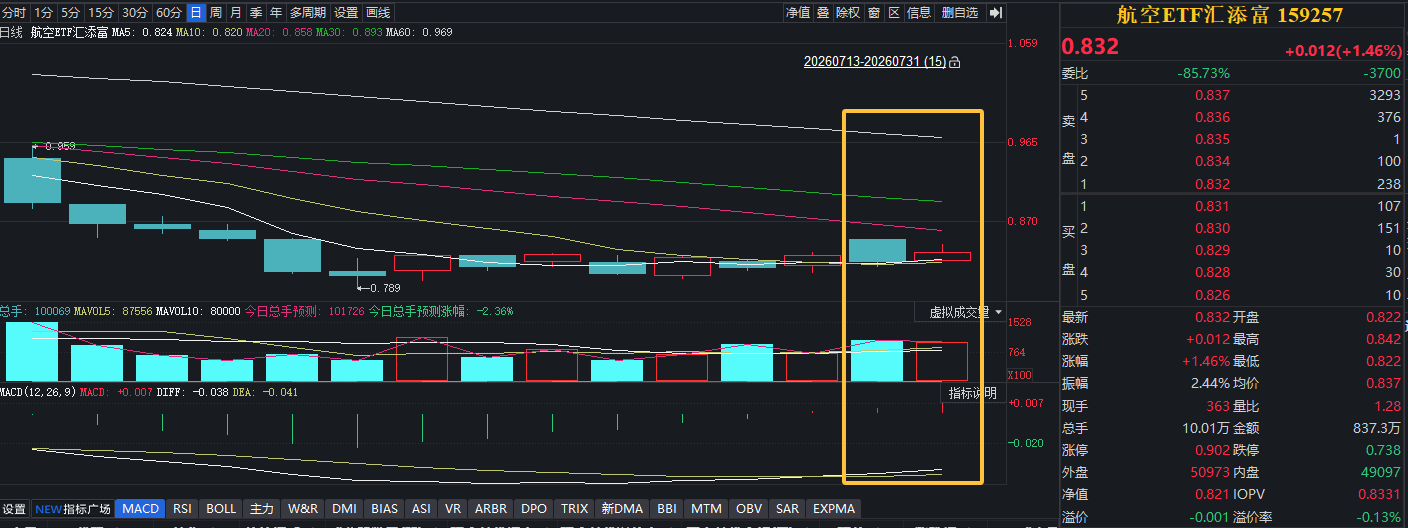Click the buy 5 price 0.826
This screenshot has height=528, width=1408.
1212,295
